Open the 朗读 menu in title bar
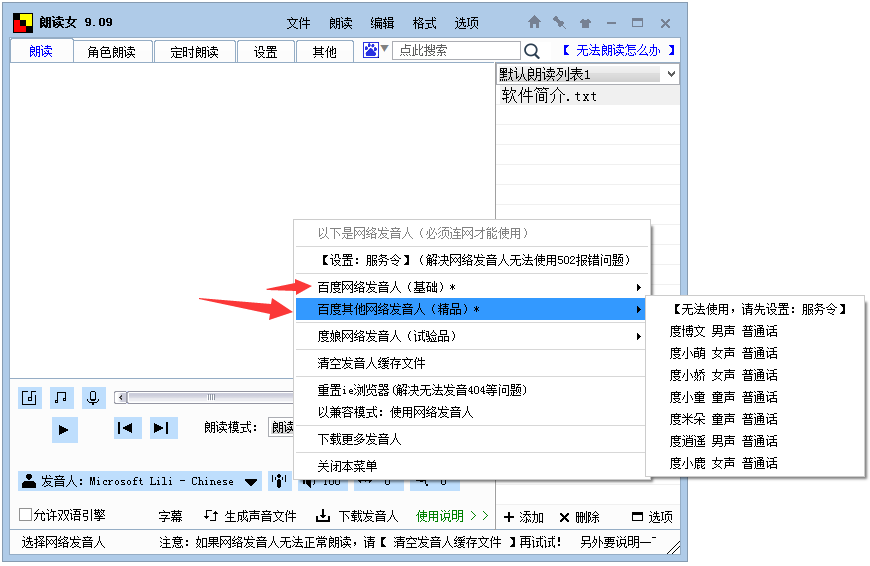 [x=341, y=23]
